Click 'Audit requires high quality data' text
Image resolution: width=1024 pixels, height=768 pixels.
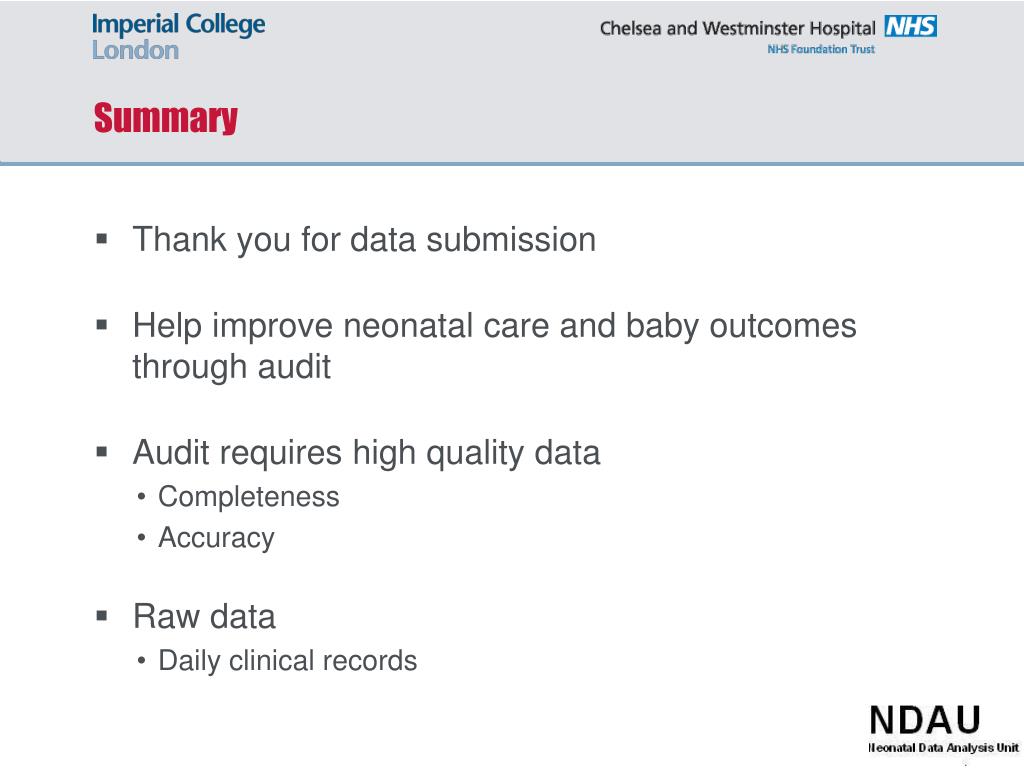tap(366, 453)
